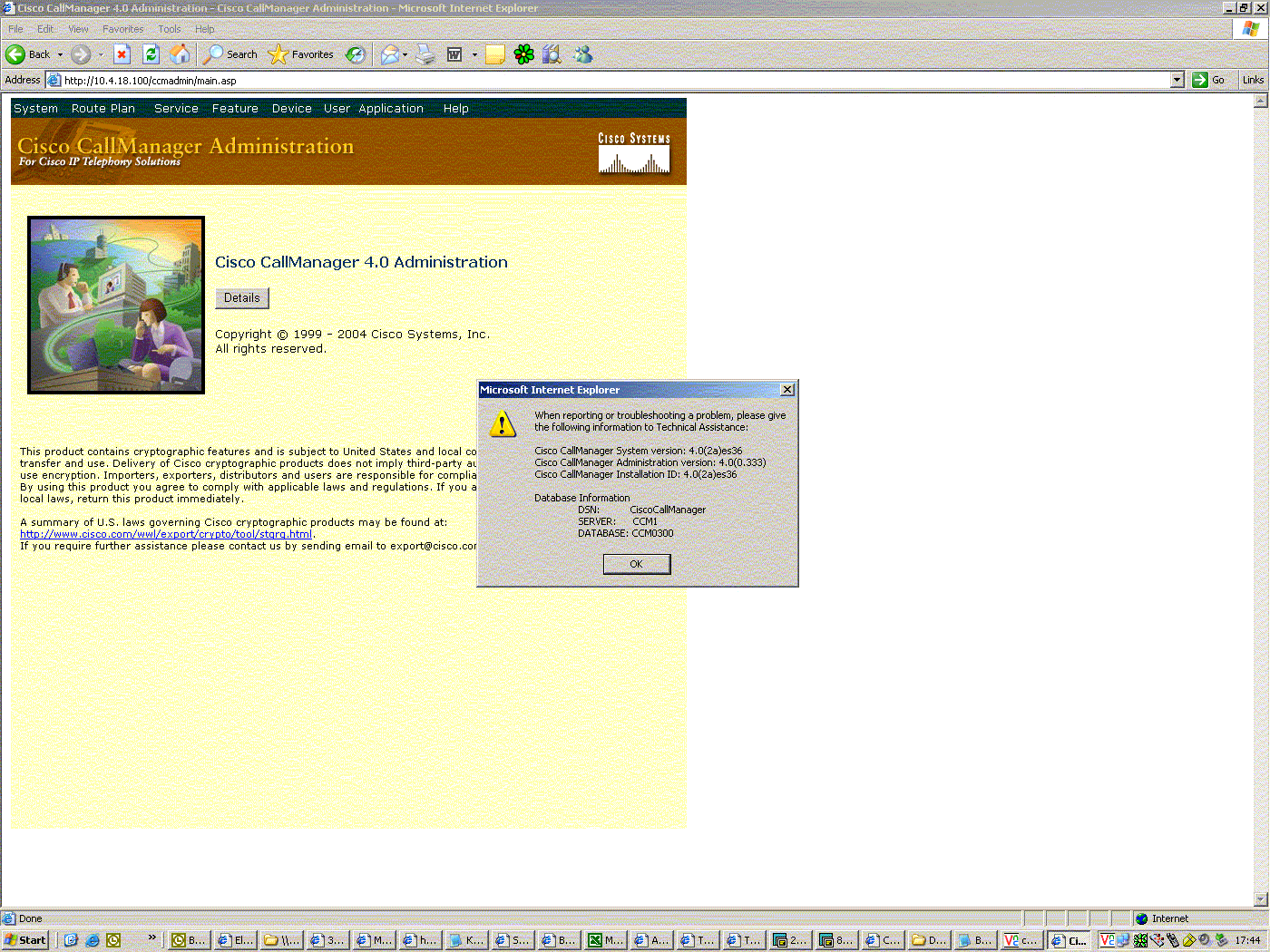Expand the Mail button dropdown arrow
The image size is (1270, 952).
[x=405, y=54]
